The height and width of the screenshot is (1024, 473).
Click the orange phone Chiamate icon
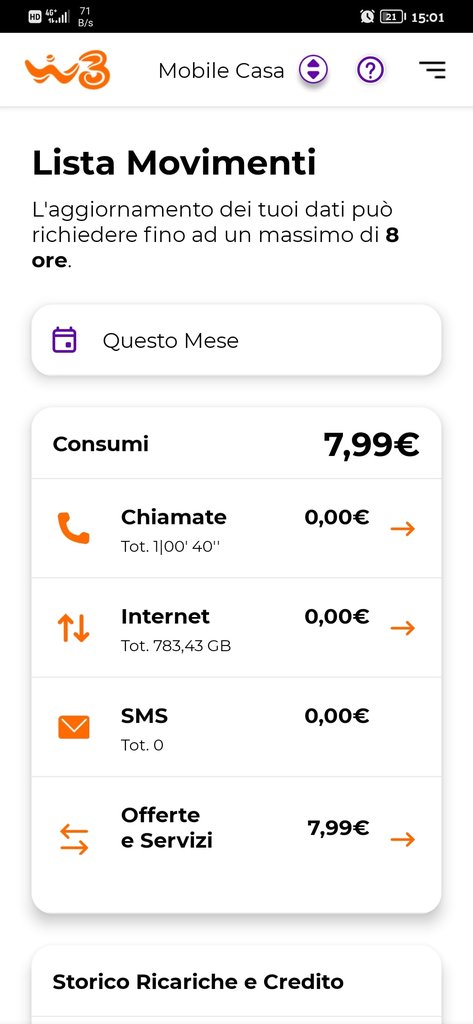click(x=73, y=528)
